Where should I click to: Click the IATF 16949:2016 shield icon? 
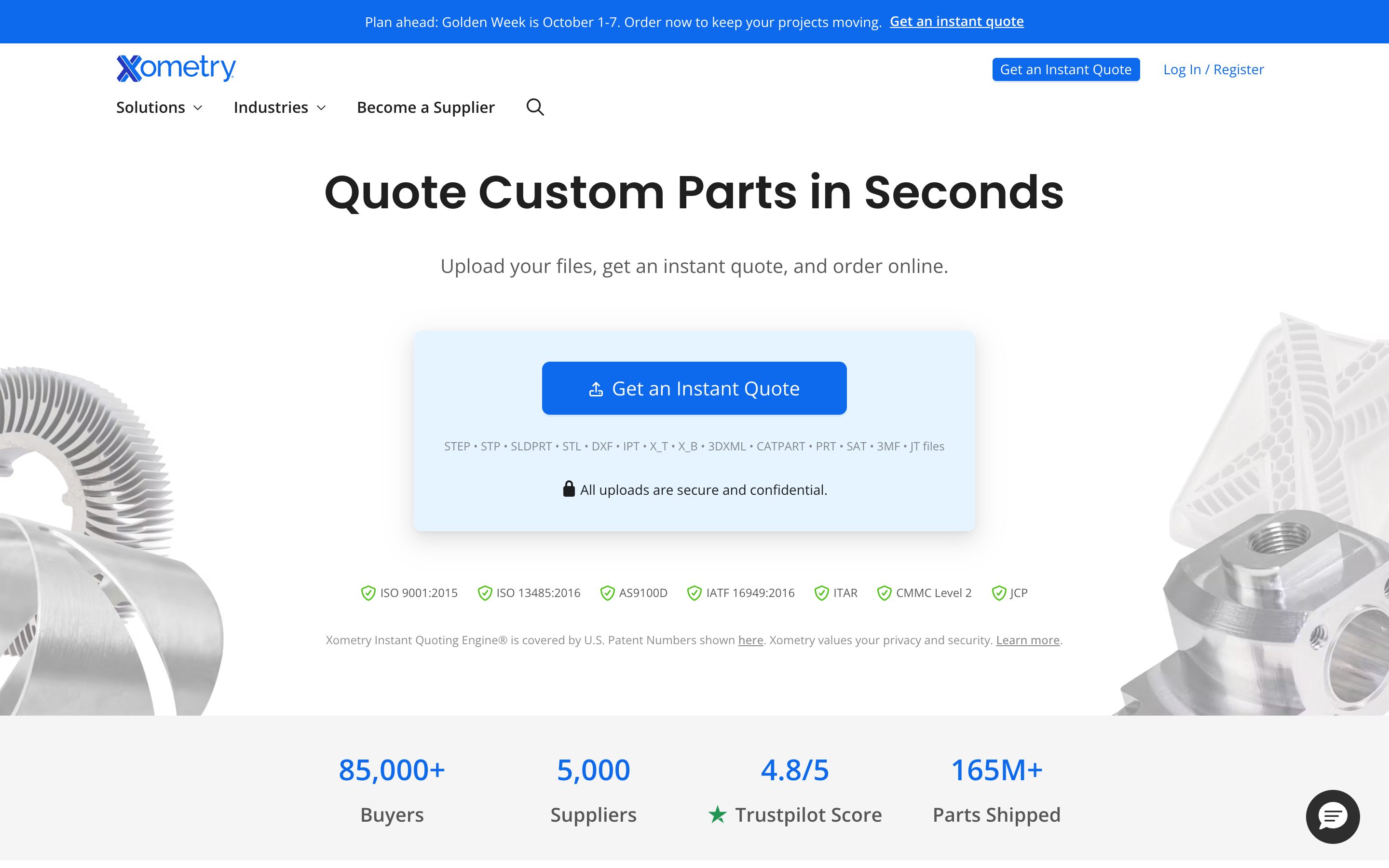(694, 593)
